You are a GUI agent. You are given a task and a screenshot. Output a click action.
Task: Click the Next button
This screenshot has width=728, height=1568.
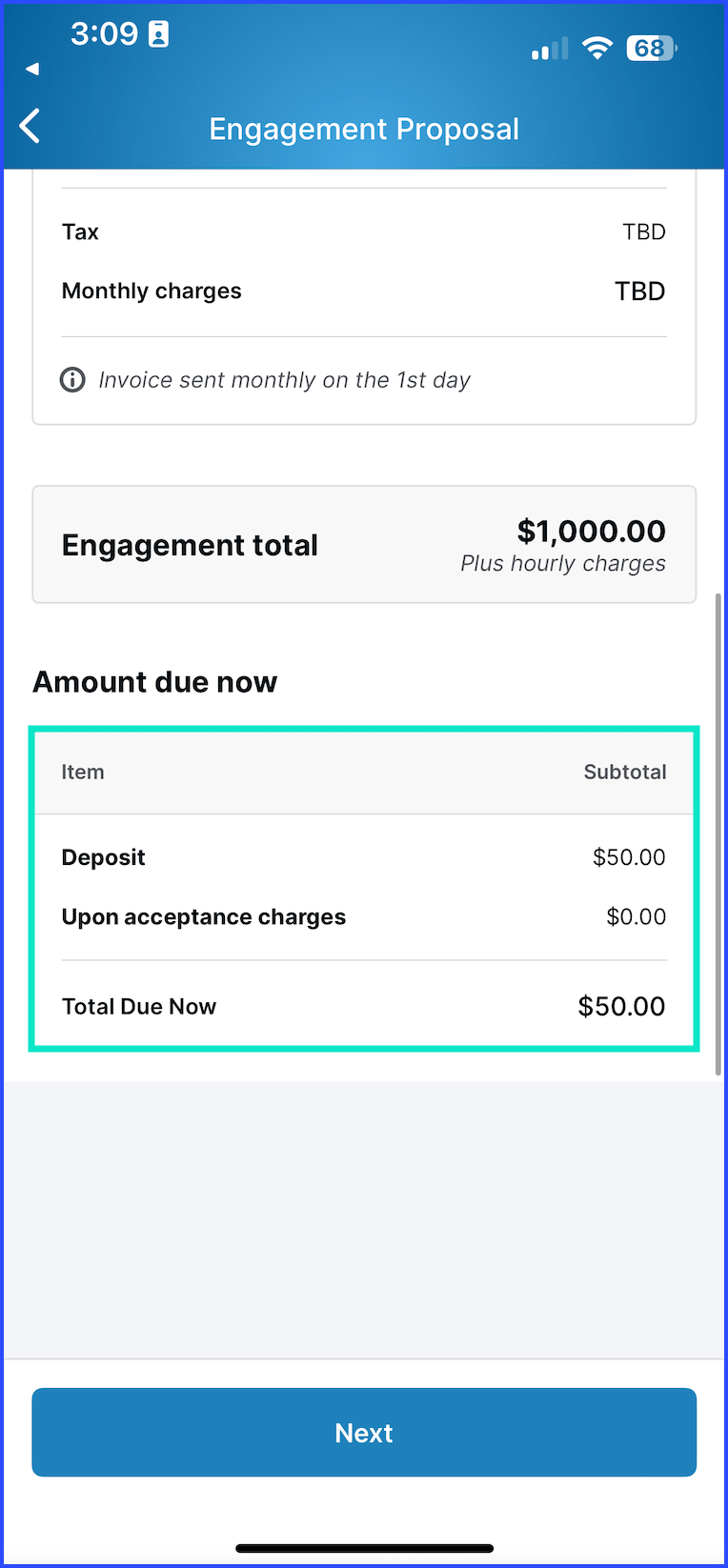[364, 1433]
